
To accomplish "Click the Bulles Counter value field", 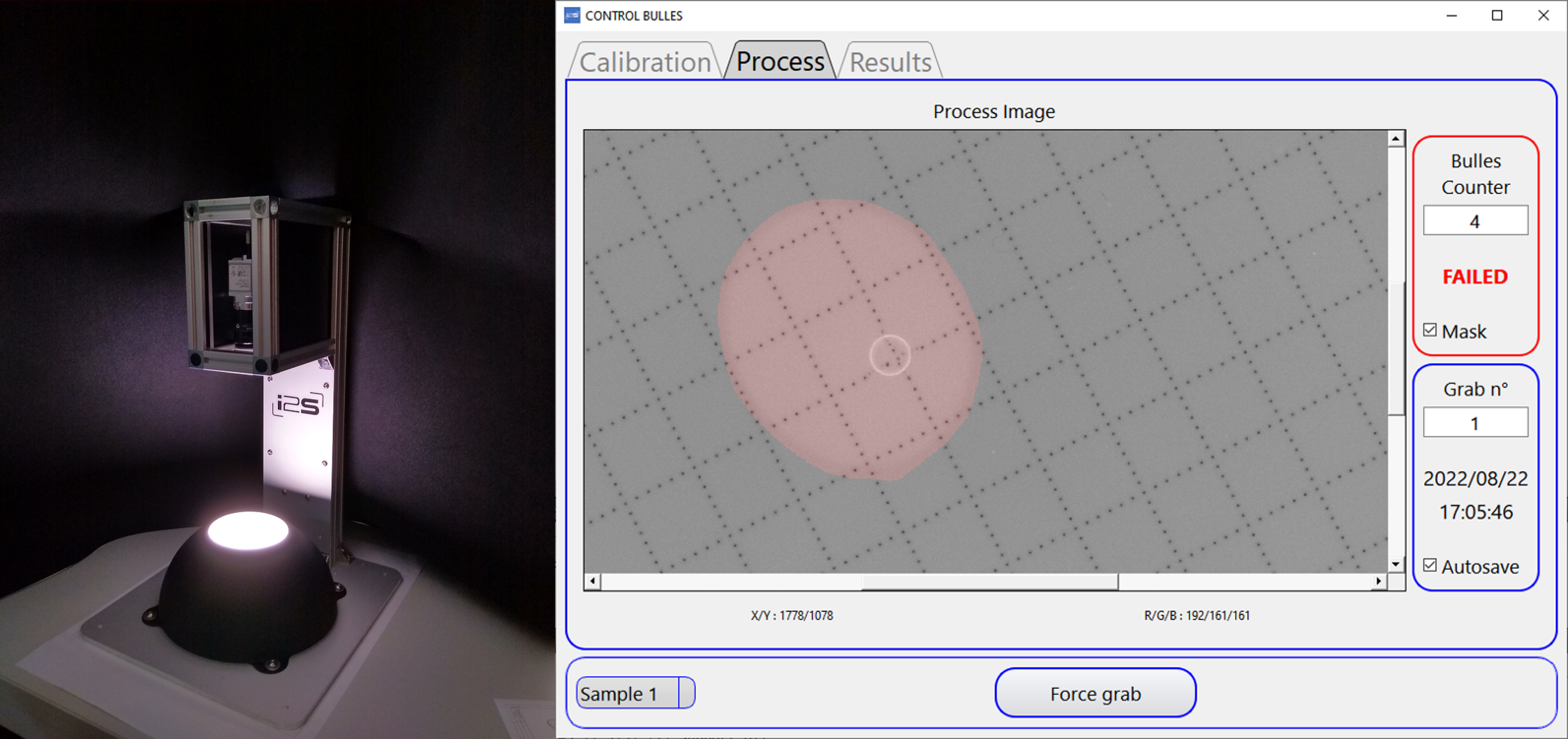I will point(1475,221).
